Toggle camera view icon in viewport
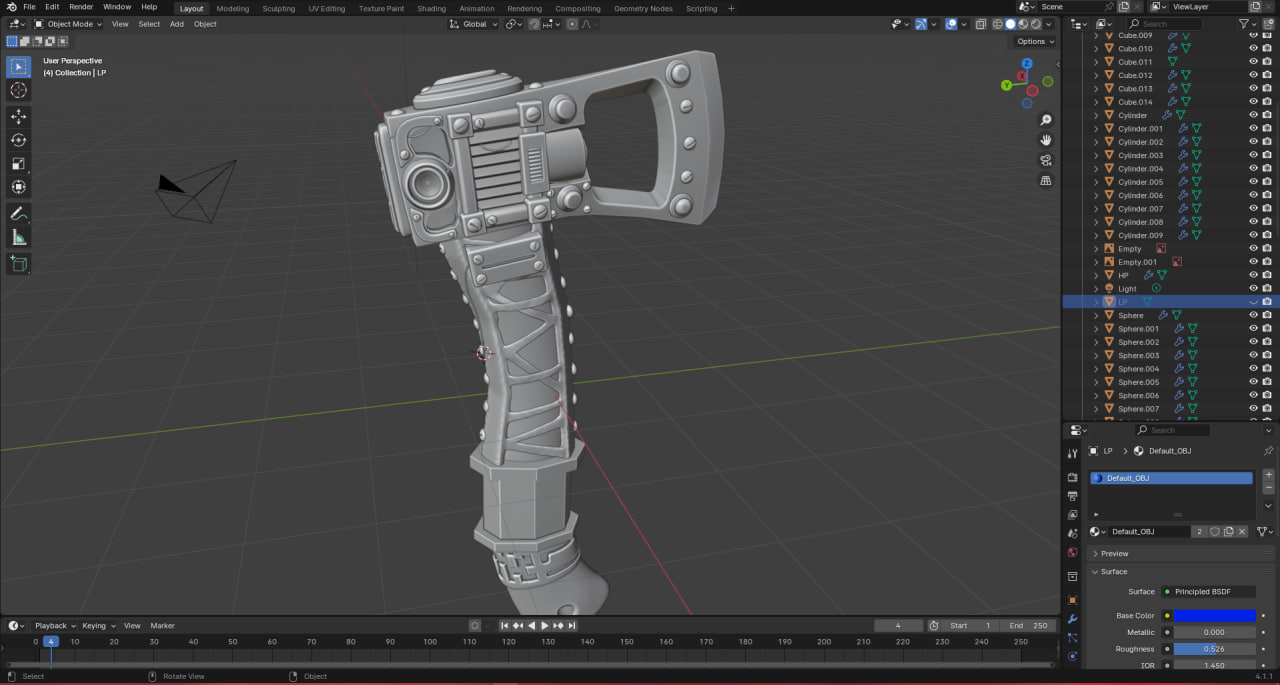1280x685 pixels. (1046, 160)
